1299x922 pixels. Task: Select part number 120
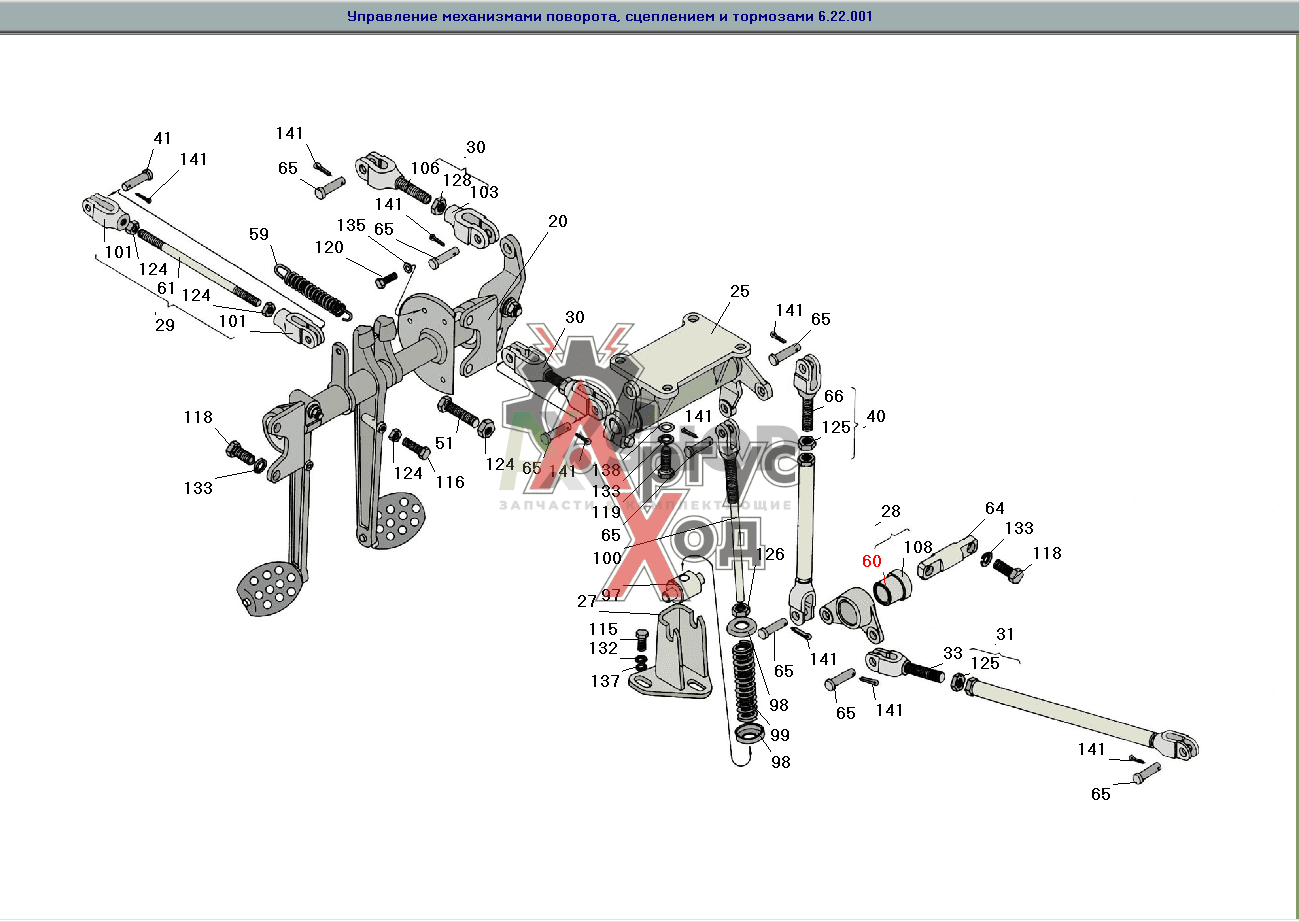330,247
